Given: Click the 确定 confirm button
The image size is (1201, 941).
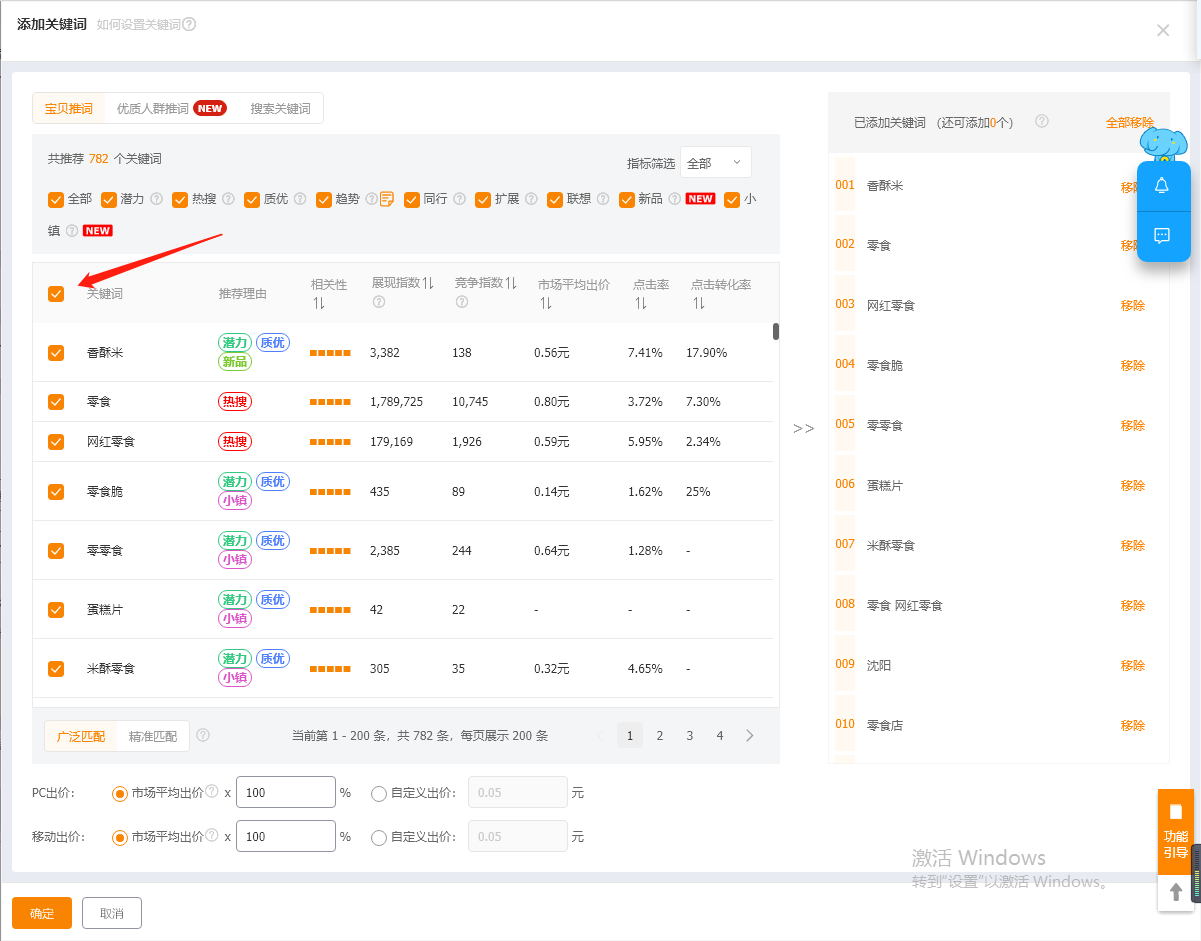Looking at the screenshot, I should [x=42, y=913].
